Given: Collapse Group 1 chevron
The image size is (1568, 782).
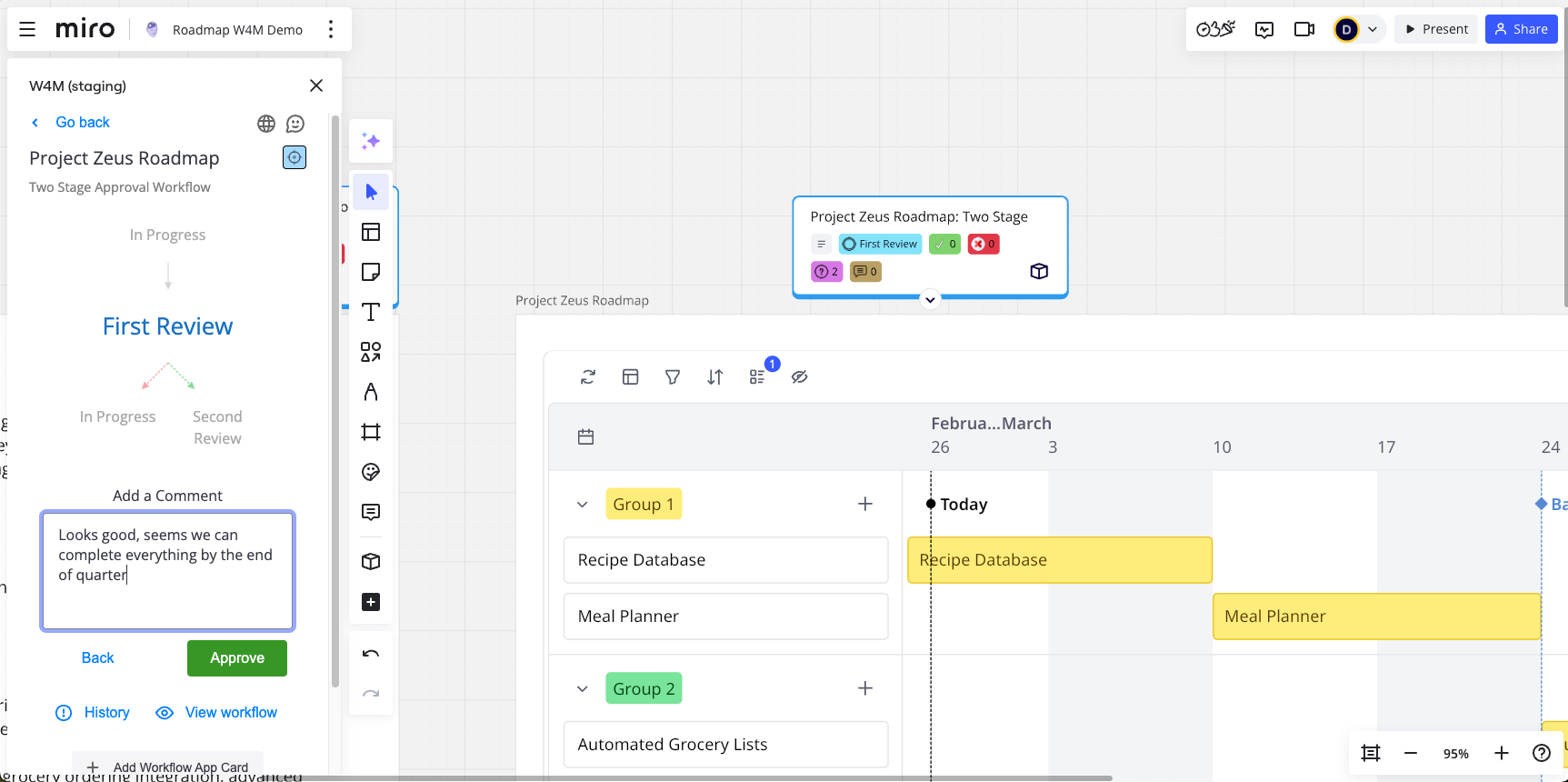Looking at the screenshot, I should click(x=583, y=505).
